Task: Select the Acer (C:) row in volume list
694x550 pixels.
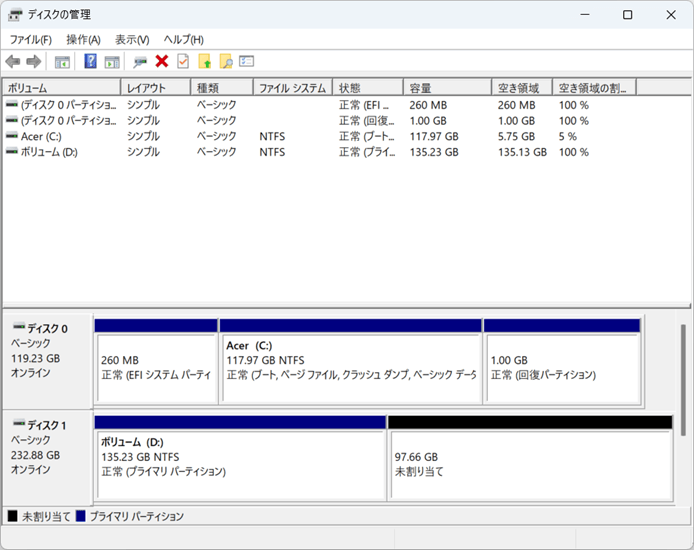Action: tap(40, 136)
